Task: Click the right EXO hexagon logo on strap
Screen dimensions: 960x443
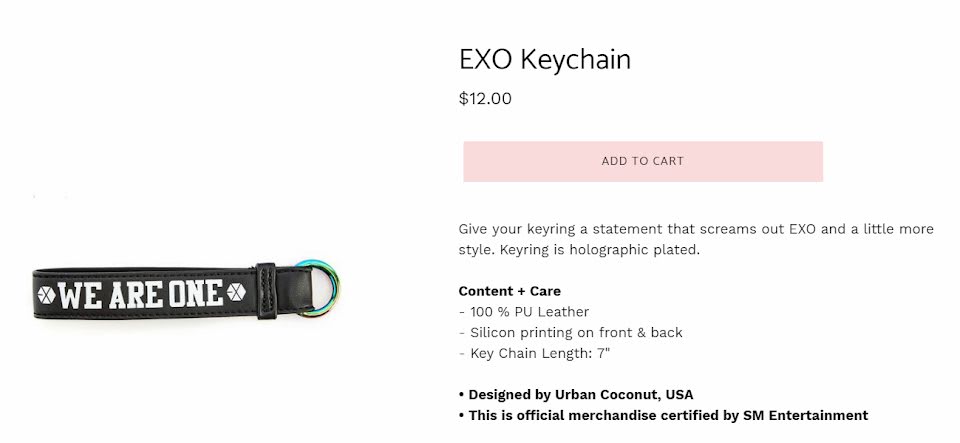Action: click(236, 292)
